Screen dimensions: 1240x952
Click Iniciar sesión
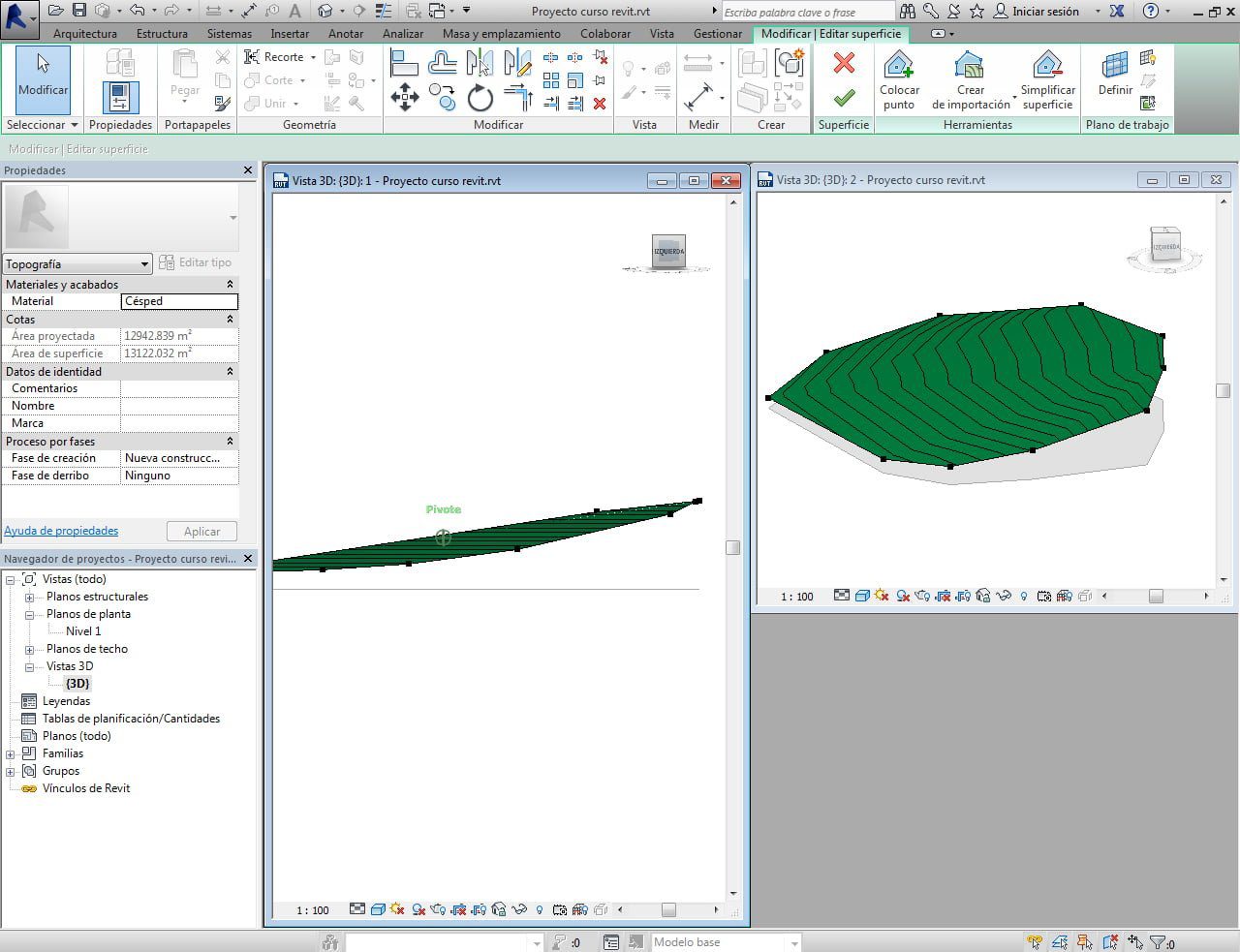point(1045,12)
